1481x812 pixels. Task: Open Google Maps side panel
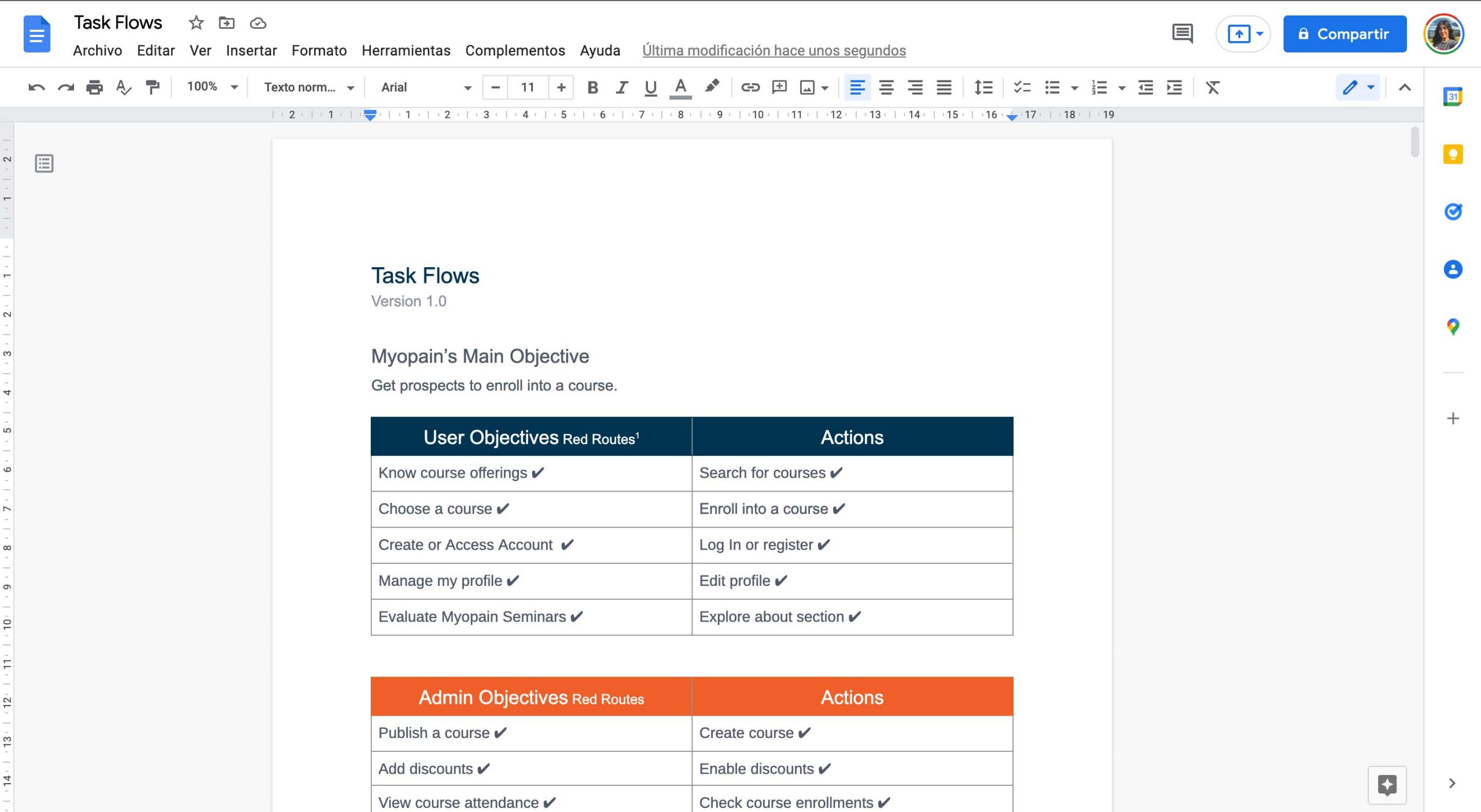1453,327
